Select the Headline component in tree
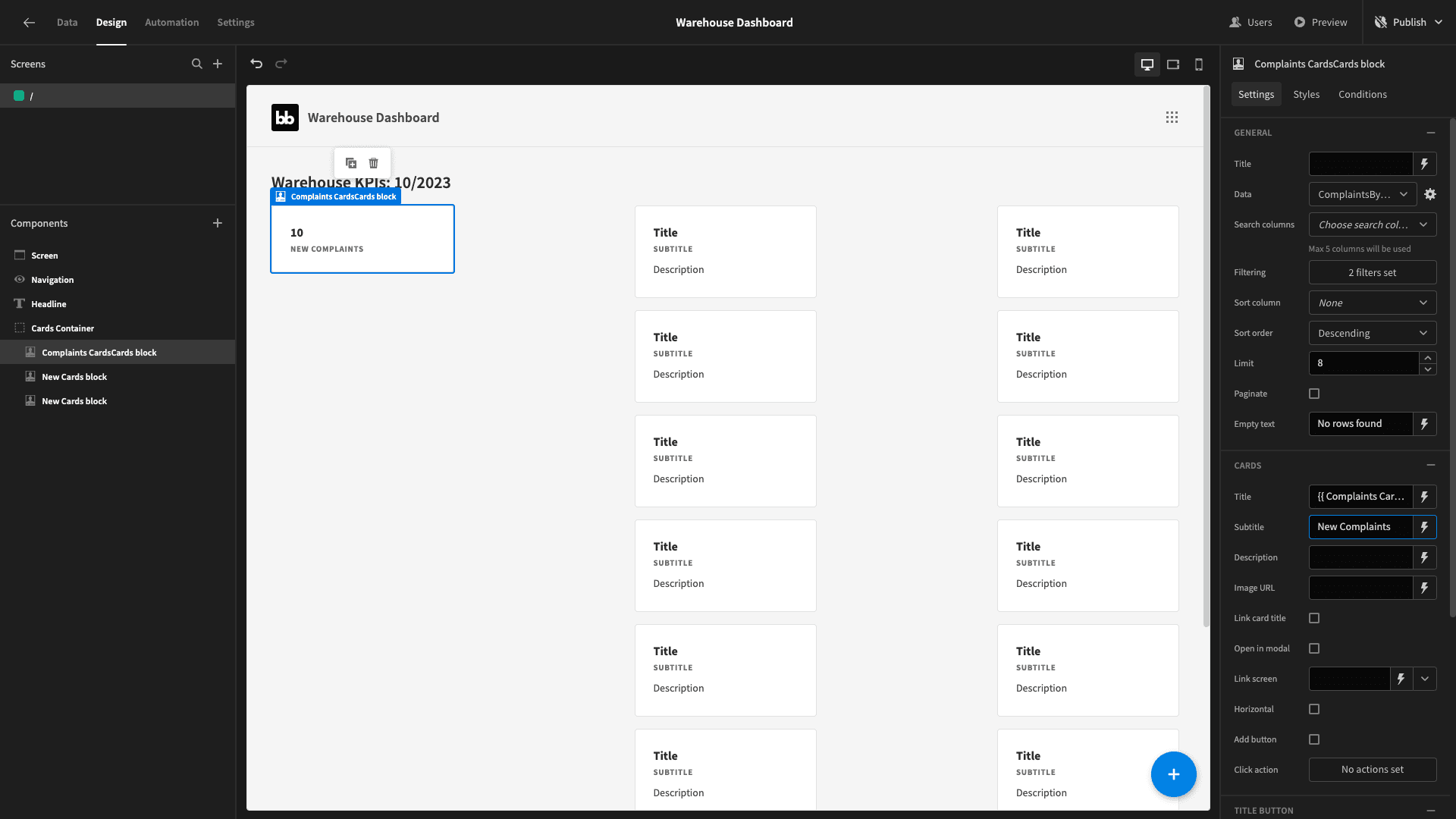 [118, 304]
